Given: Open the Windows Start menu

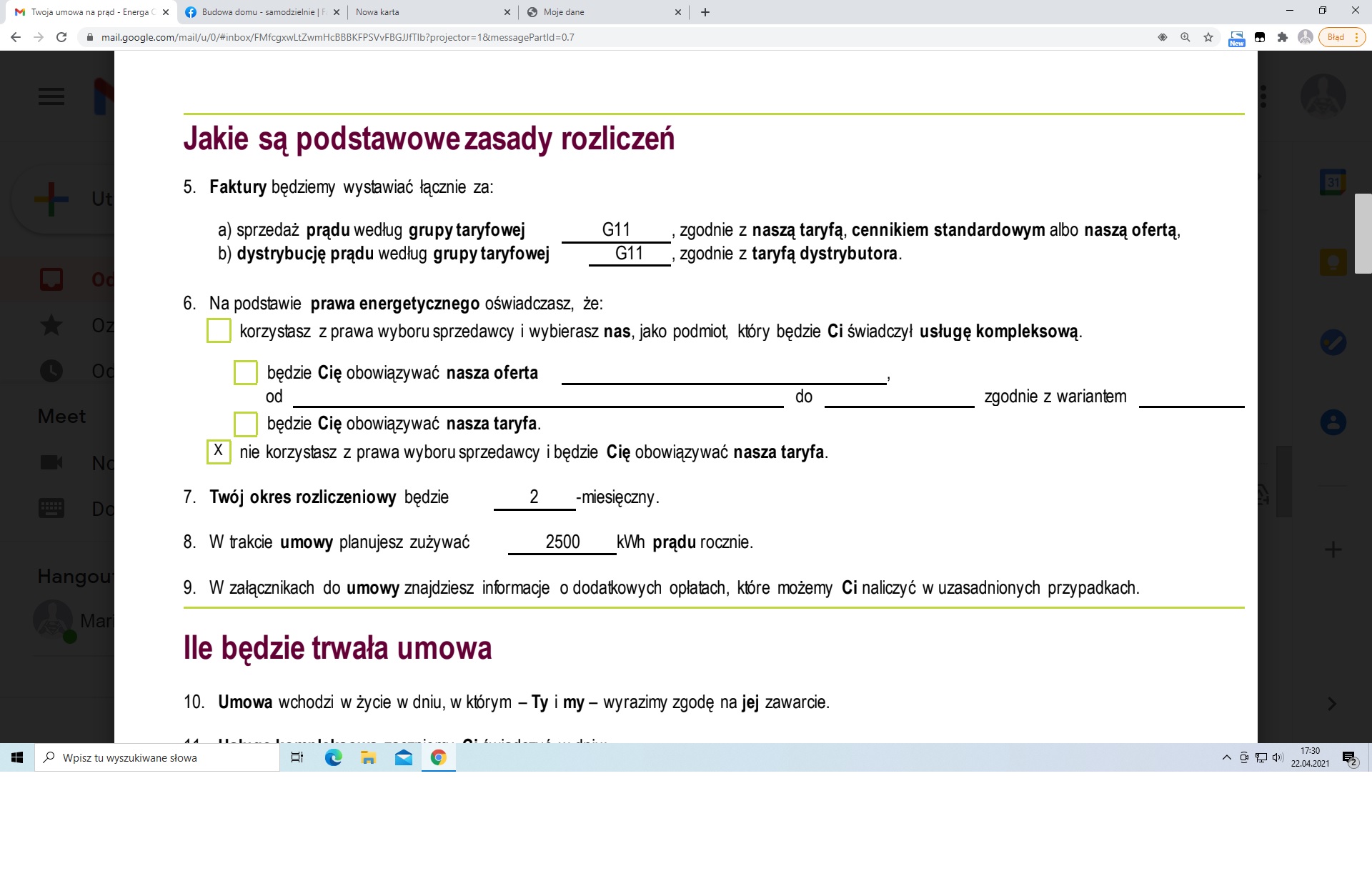Looking at the screenshot, I should click(x=17, y=757).
